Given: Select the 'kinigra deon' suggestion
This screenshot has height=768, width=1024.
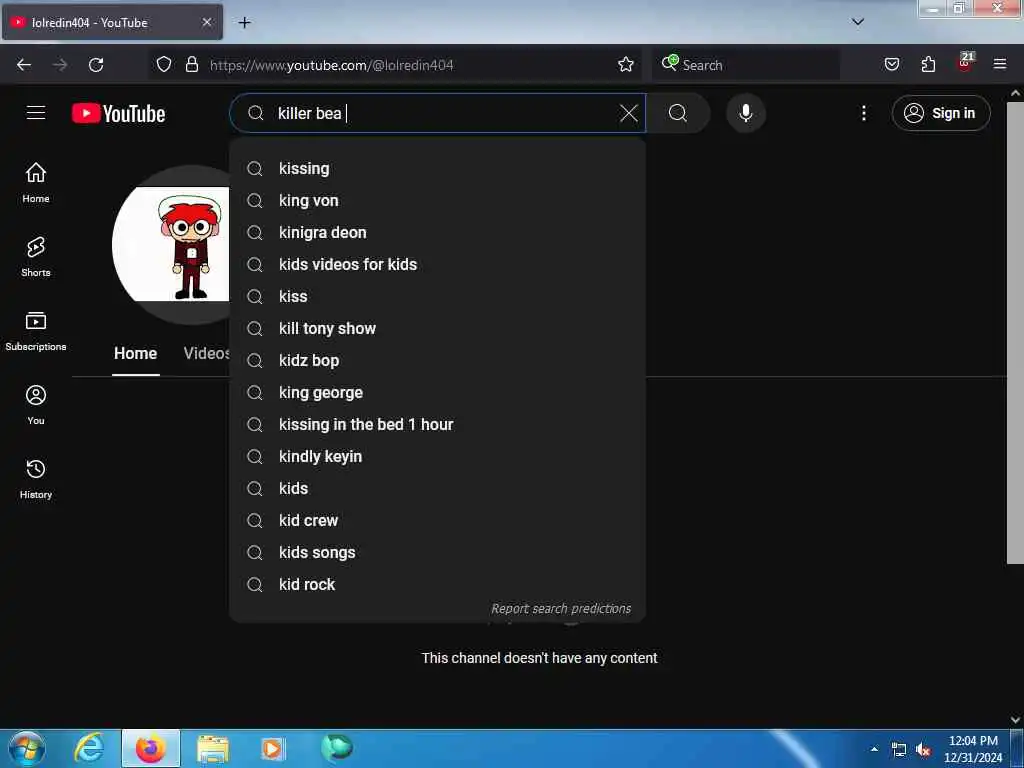Looking at the screenshot, I should click(438, 232).
